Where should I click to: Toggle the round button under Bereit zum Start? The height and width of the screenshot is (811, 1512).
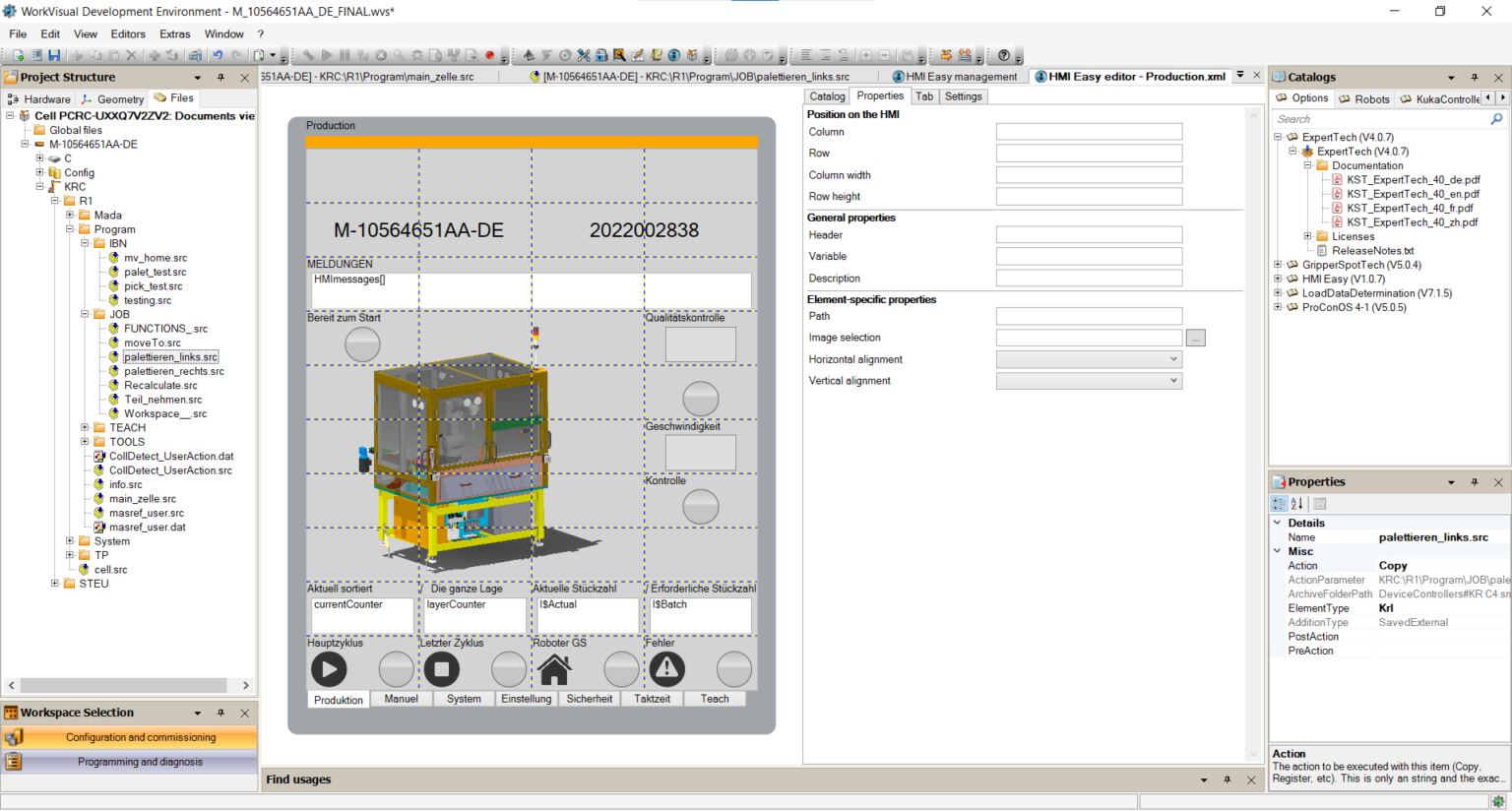pos(362,344)
